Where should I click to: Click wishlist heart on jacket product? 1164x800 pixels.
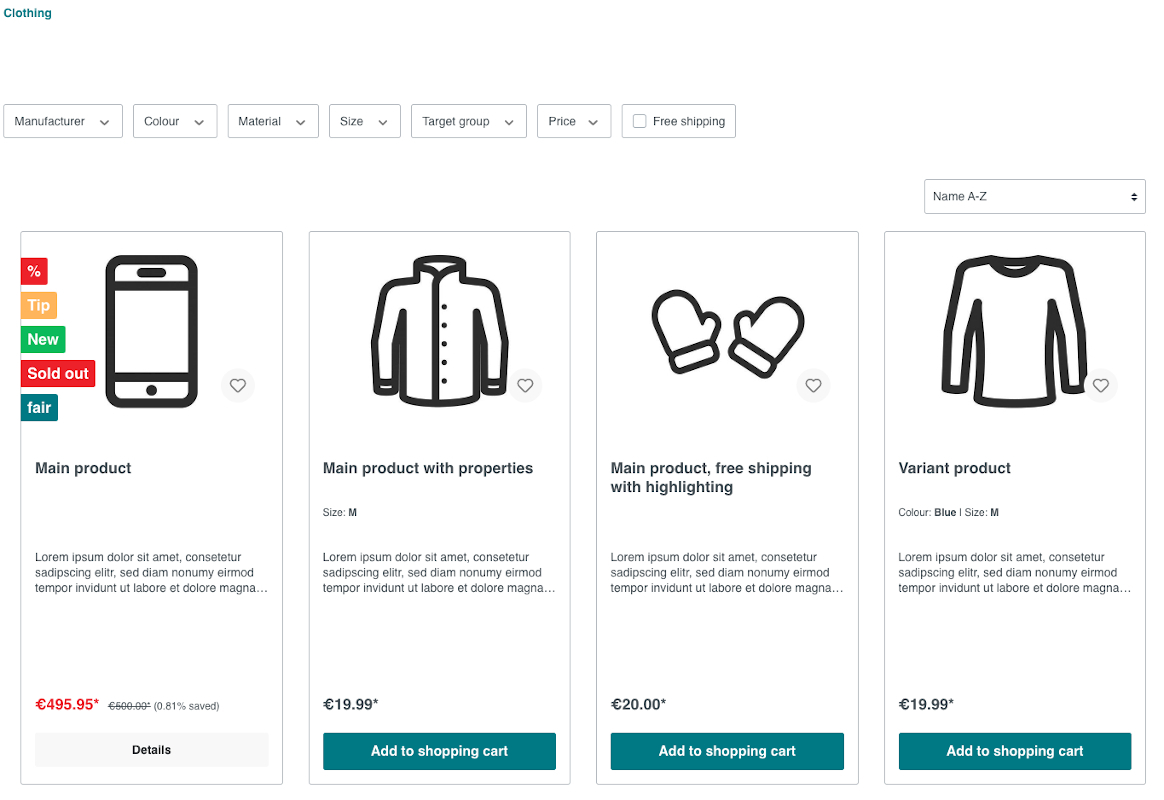(x=525, y=385)
